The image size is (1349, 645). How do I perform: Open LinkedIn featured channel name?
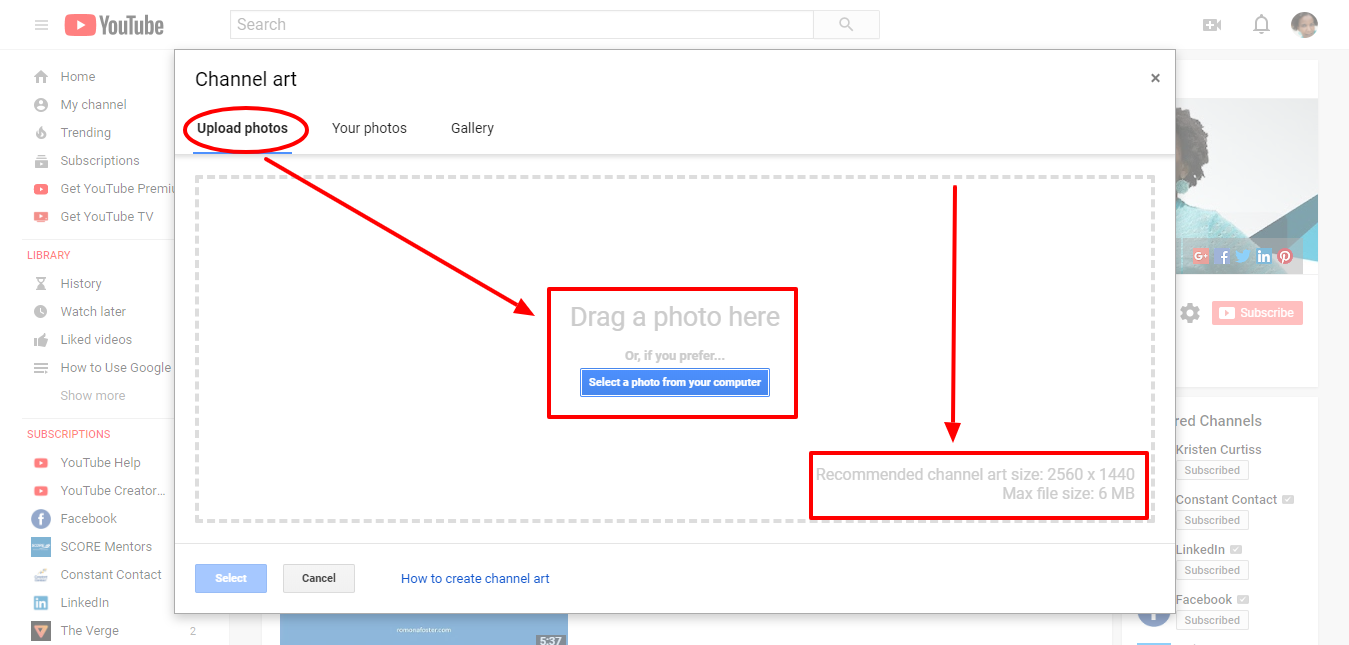point(1201,550)
